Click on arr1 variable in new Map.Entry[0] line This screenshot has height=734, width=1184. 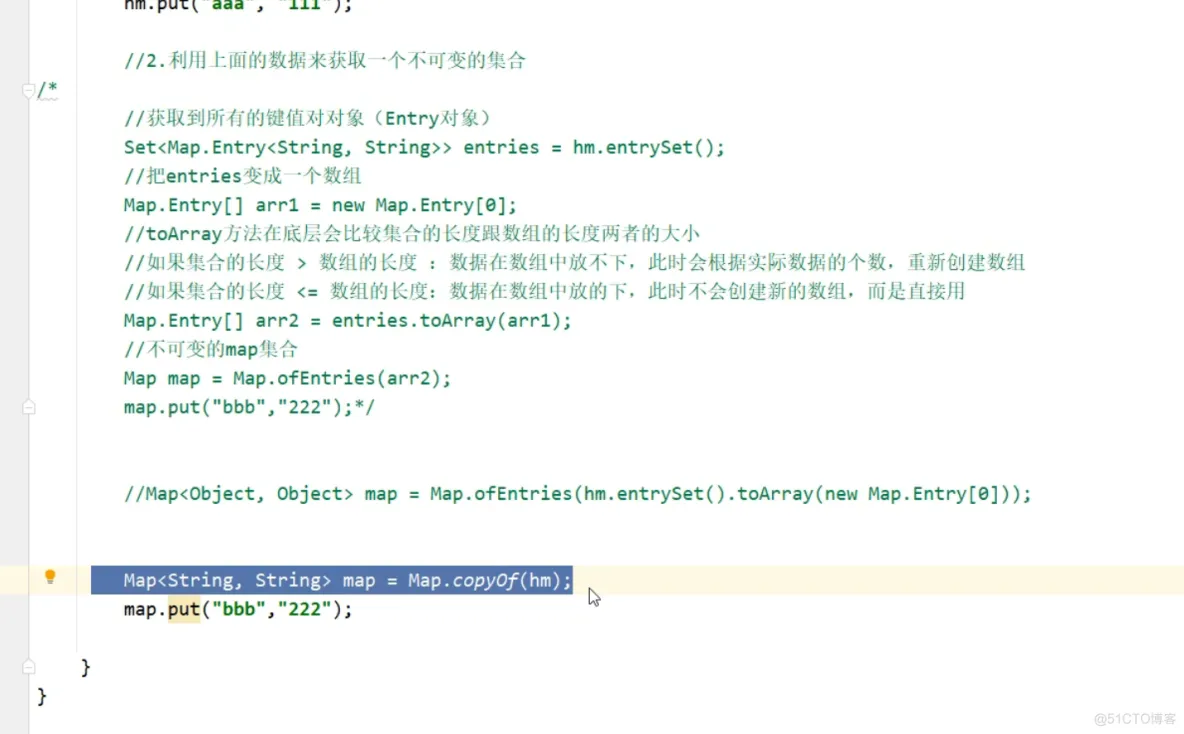pos(277,205)
